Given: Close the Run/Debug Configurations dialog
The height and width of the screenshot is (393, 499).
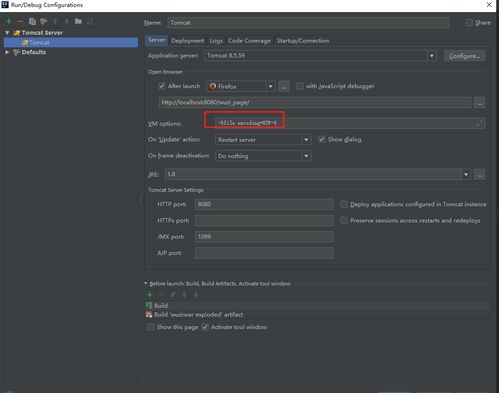Looking at the screenshot, I should 489,5.
